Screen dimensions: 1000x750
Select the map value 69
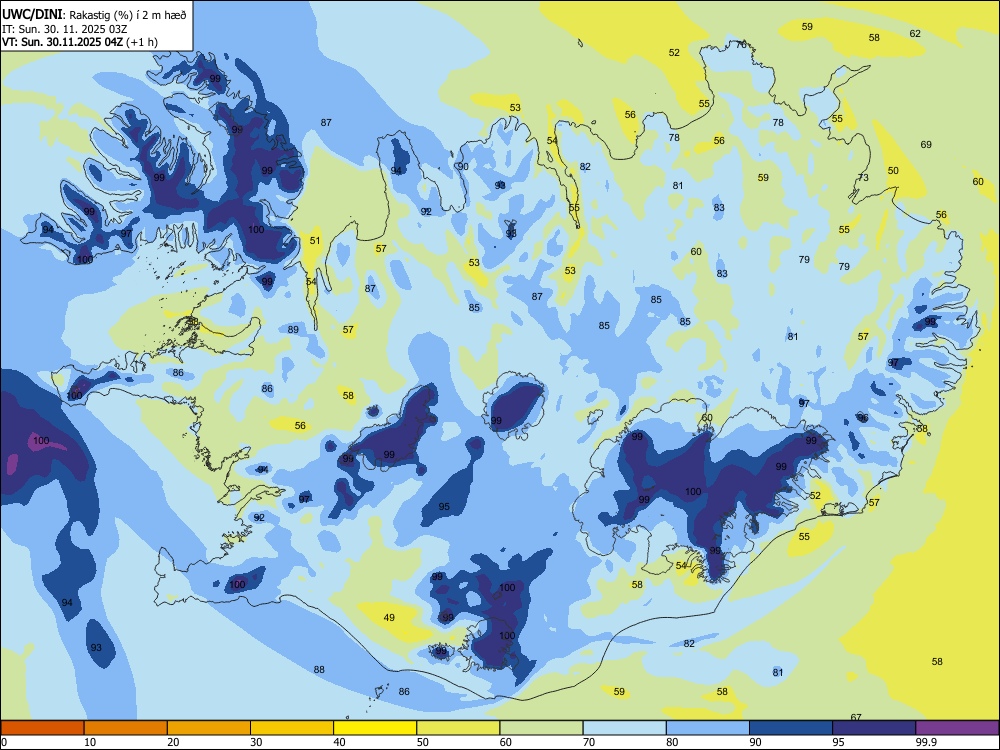coord(926,145)
